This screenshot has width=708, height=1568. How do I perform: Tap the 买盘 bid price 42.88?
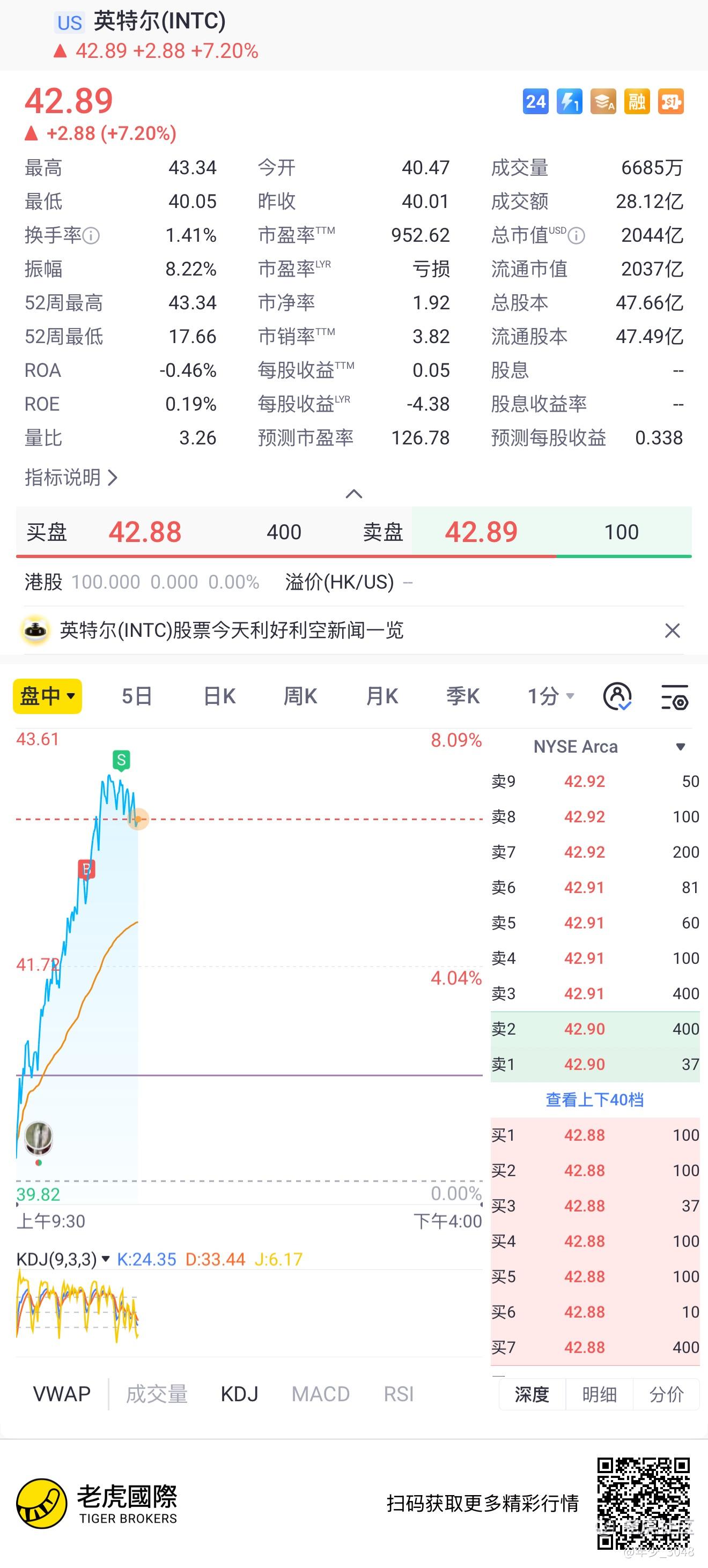(x=145, y=532)
